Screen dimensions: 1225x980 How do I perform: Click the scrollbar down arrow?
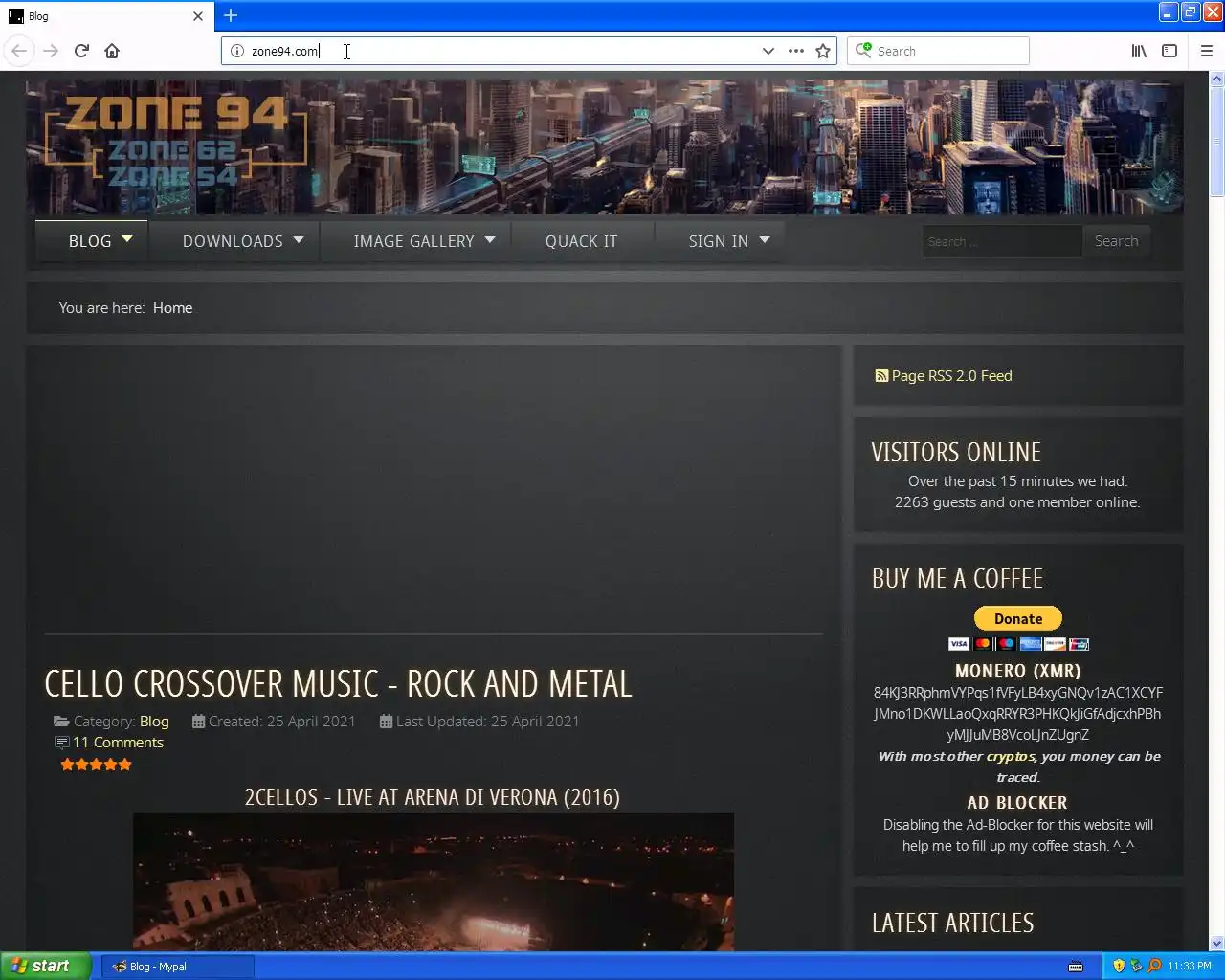click(1216, 943)
